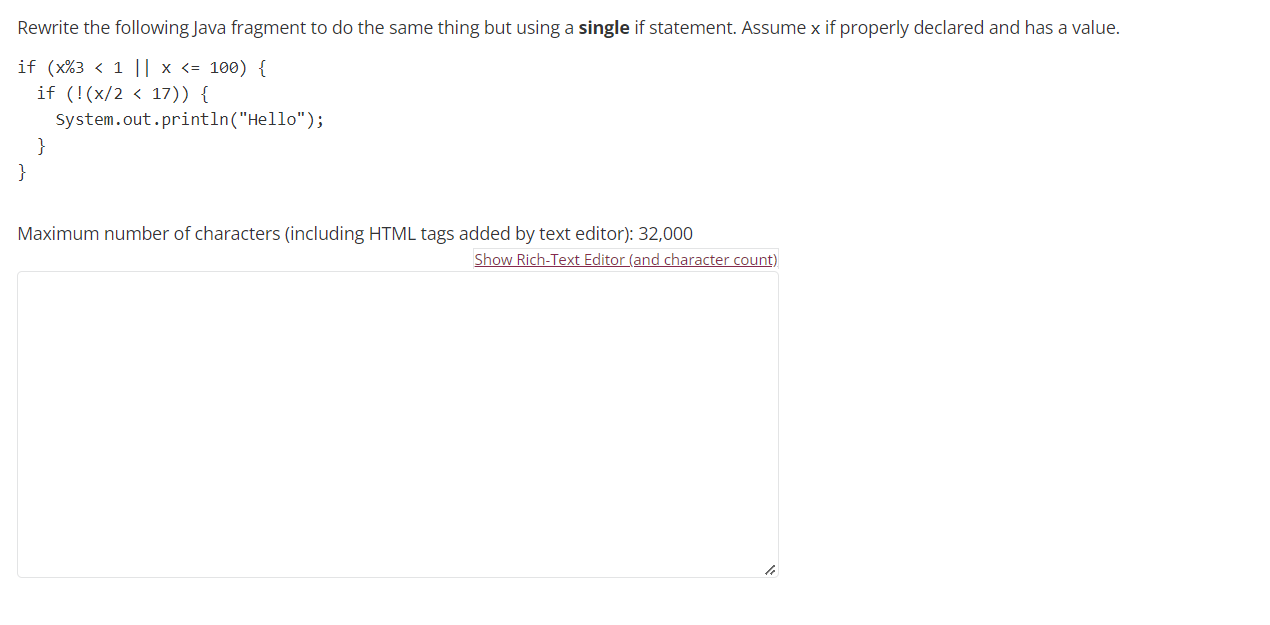Click the line 'System.out.println("Hello");'
Viewport: 1270px width, 625px height.
tap(190, 119)
